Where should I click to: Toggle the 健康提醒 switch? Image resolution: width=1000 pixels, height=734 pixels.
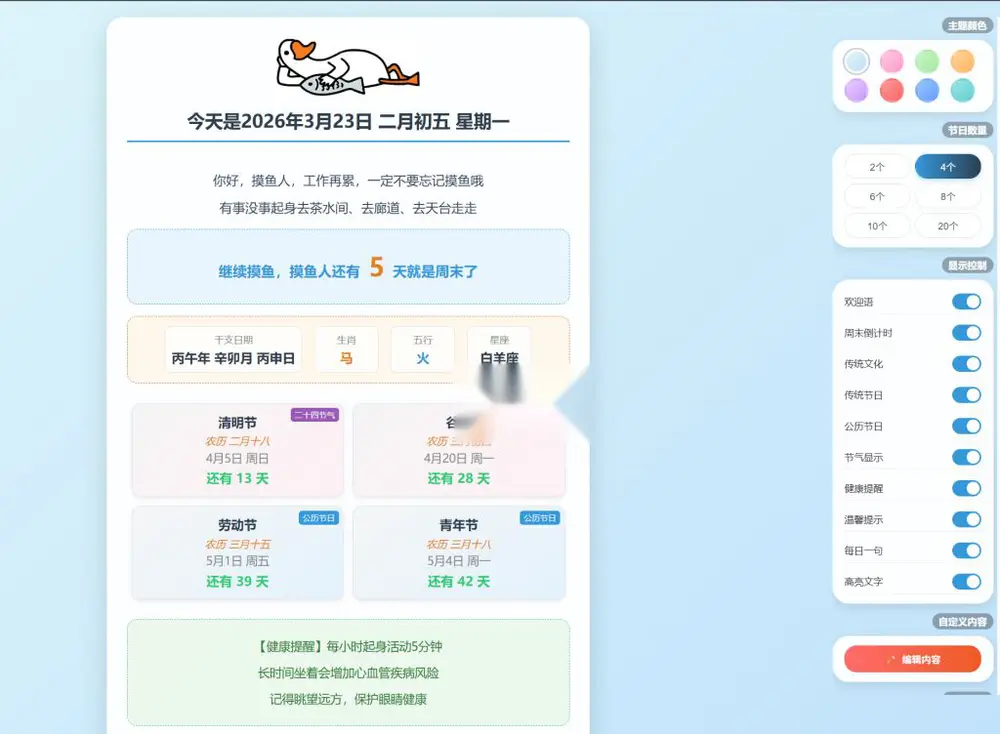tap(966, 488)
